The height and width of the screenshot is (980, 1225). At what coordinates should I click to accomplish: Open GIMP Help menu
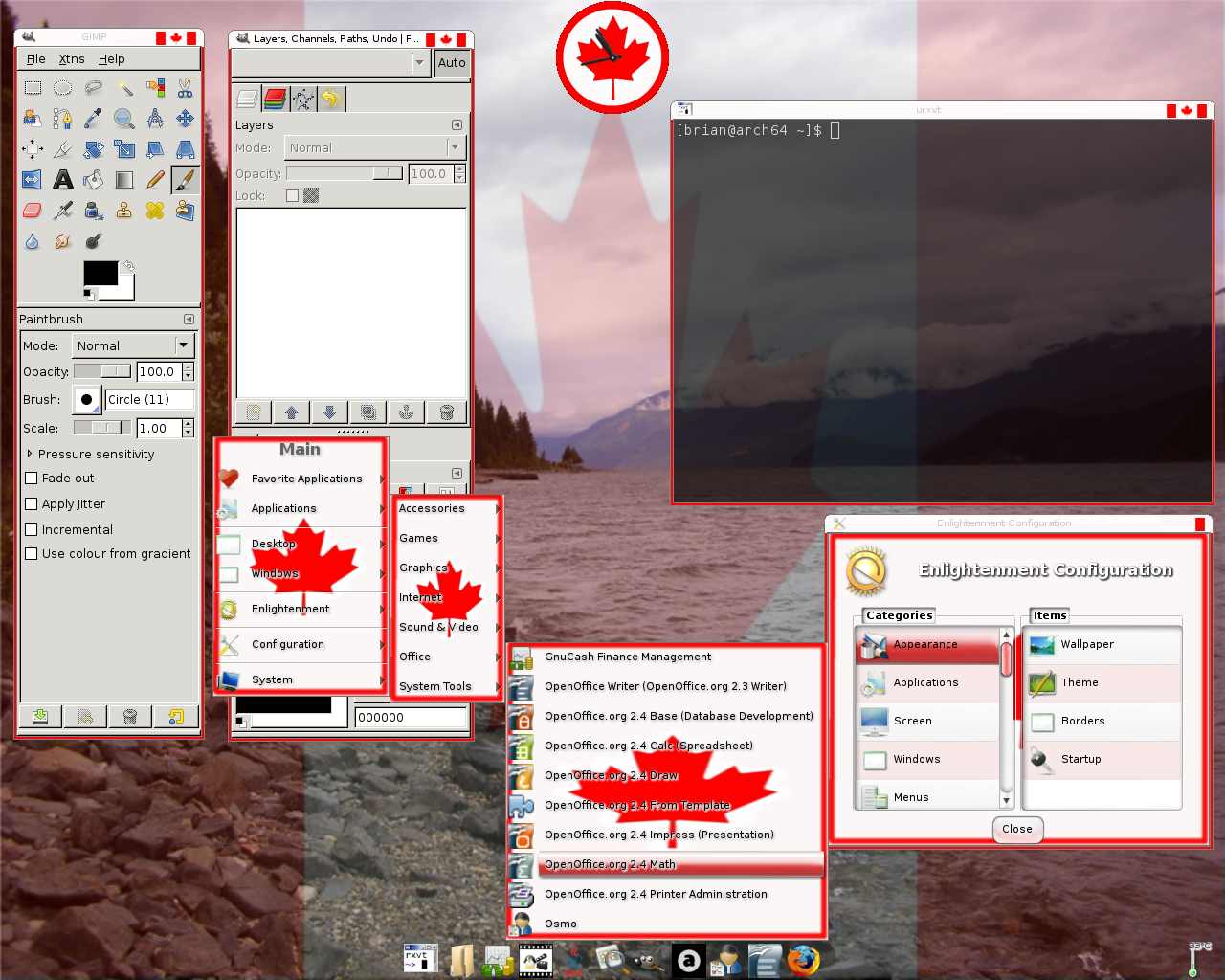tap(112, 58)
